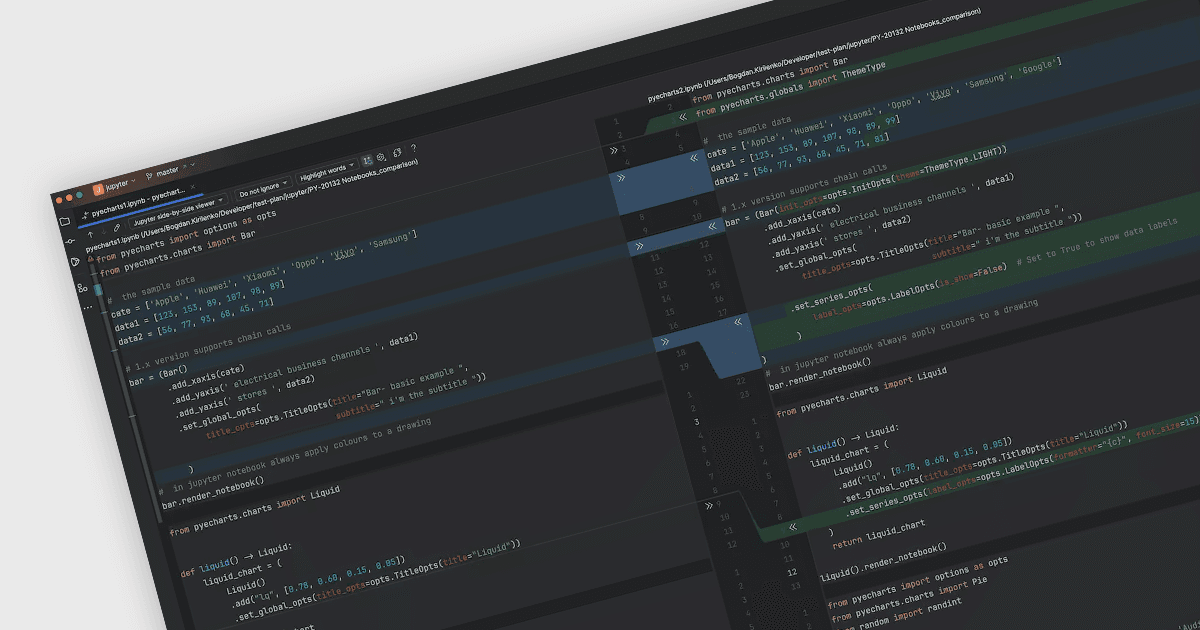This screenshot has width=1200, height=630.
Task: Show more tool windows with the ellipsis icon
Action: pos(88,307)
